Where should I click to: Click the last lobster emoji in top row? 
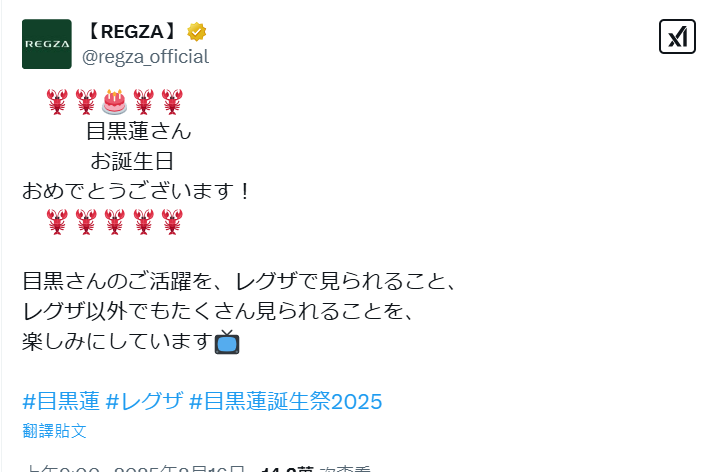point(172,101)
